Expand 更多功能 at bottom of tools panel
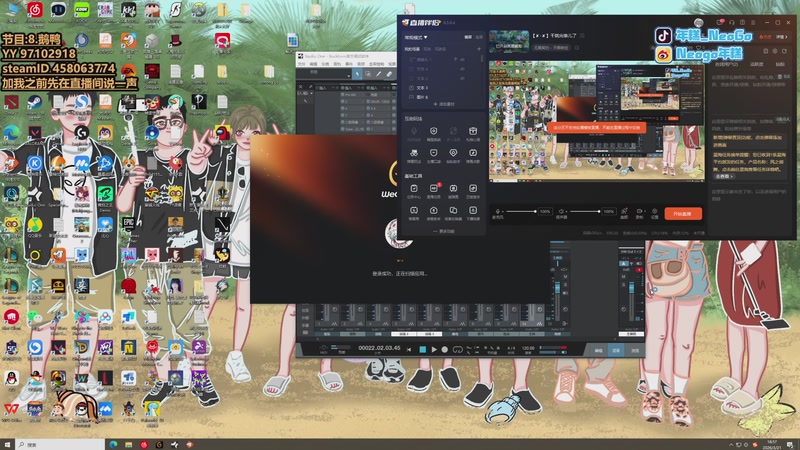The height and width of the screenshot is (450, 800). [x=444, y=231]
